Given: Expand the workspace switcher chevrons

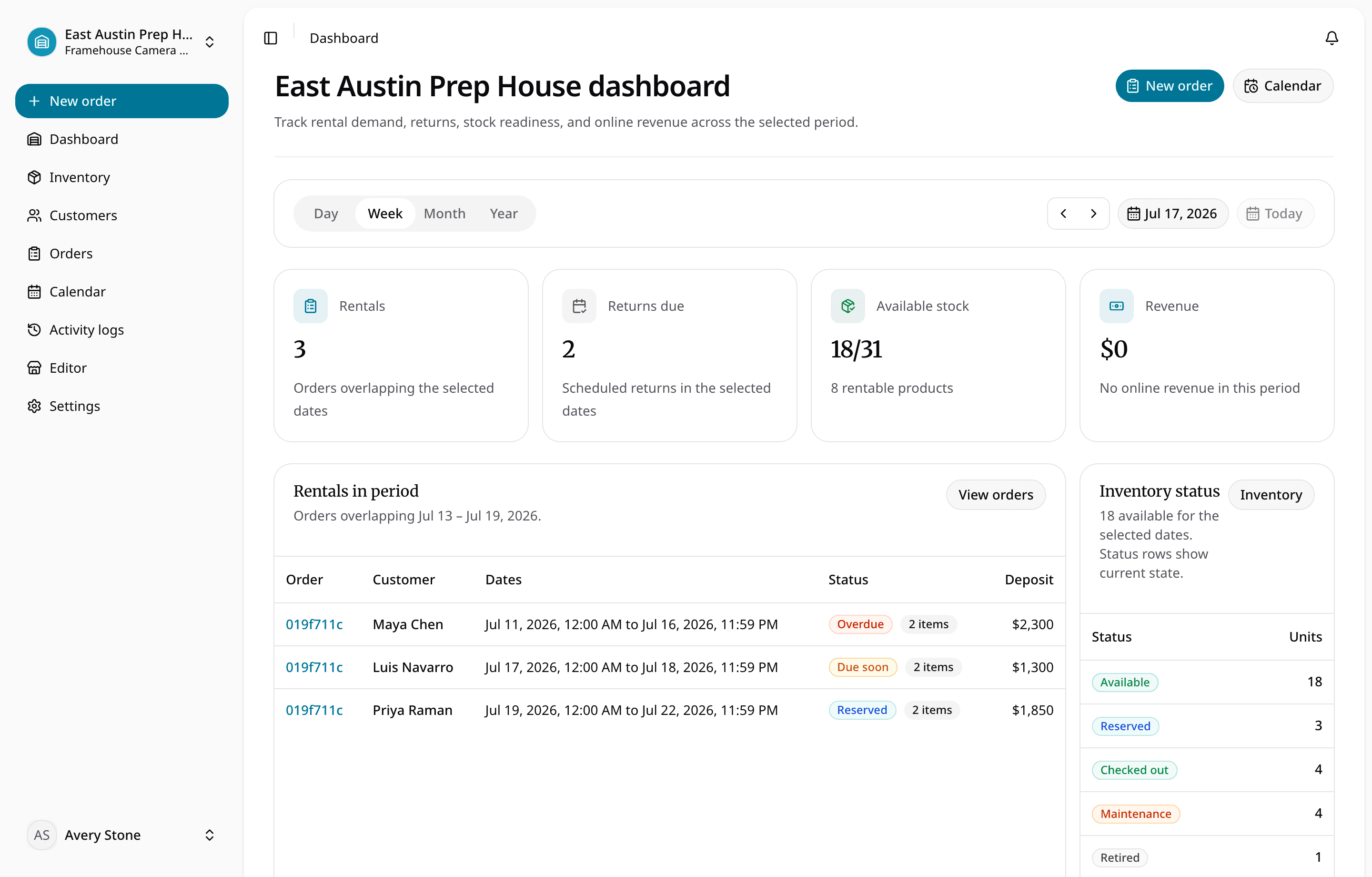Looking at the screenshot, I should (210, 41).
